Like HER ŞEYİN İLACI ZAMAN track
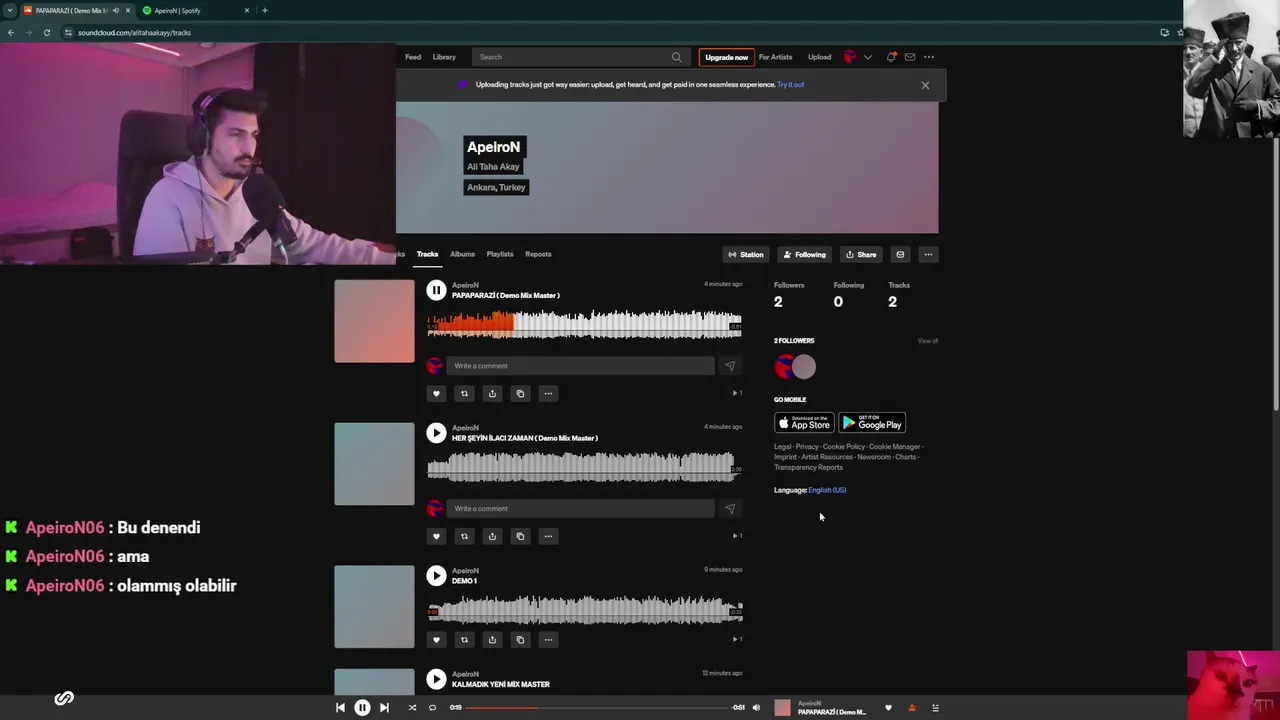 tap(436, 536)
